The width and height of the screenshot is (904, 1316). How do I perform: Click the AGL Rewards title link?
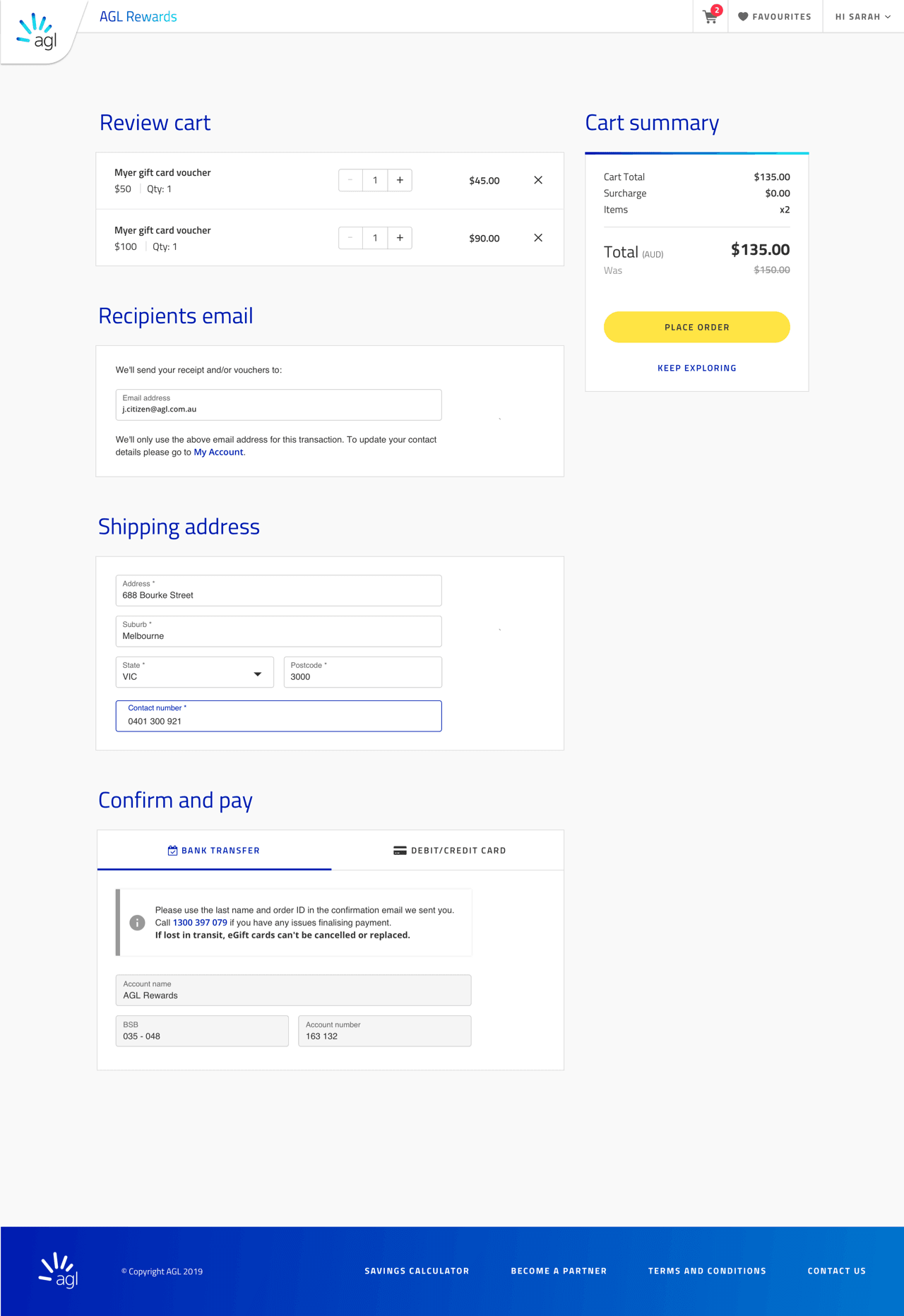point(138,16)
